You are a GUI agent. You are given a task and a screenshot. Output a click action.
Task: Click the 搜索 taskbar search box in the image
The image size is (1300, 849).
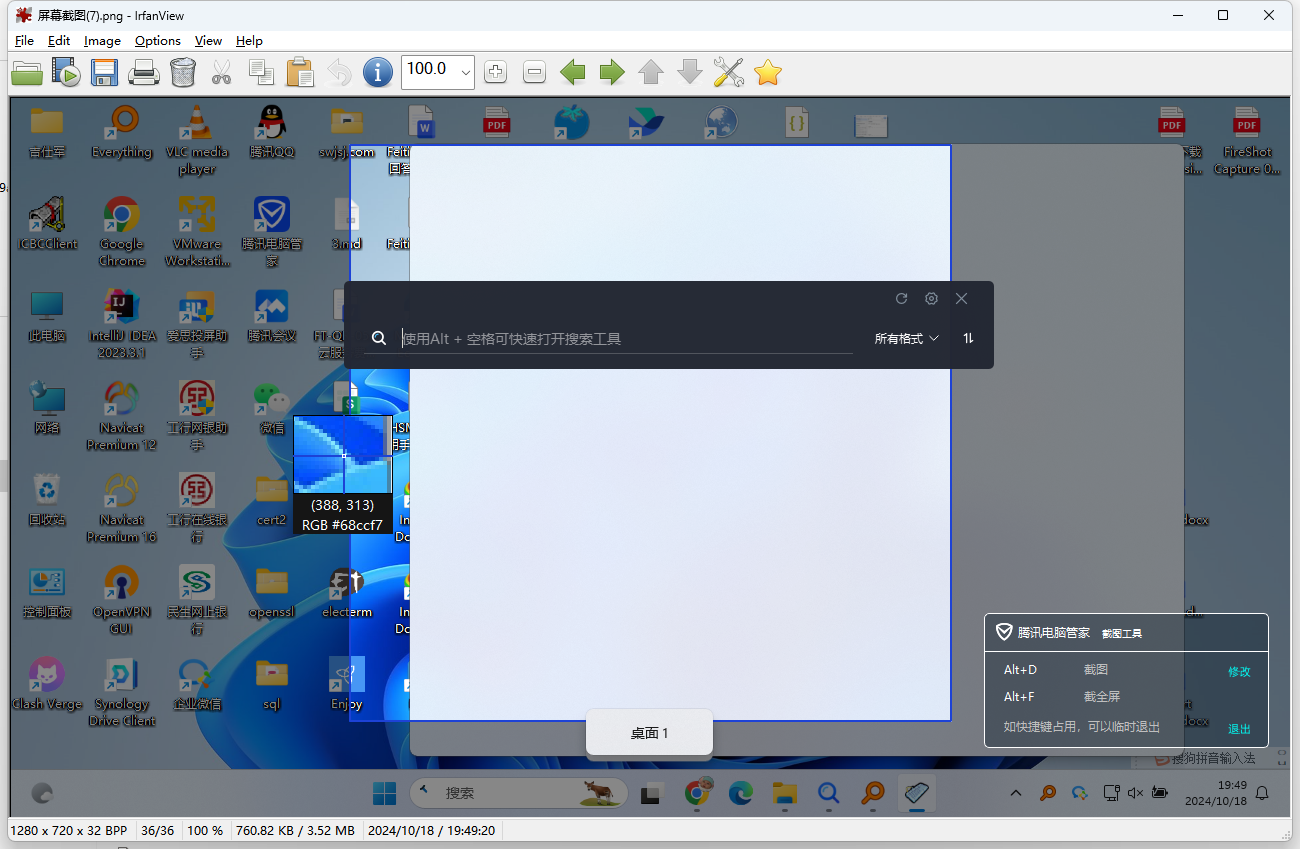(519, 793)
